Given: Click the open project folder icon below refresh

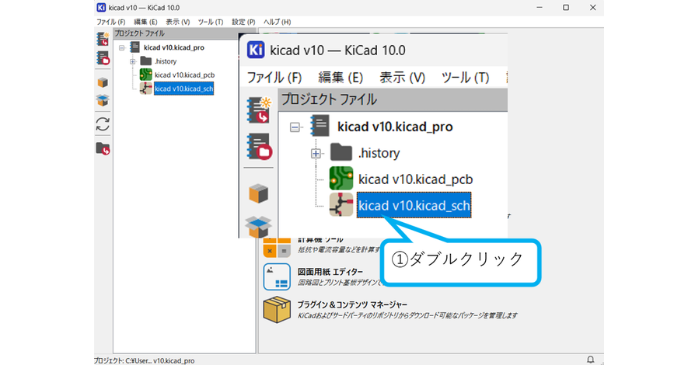Looking at the screenshot, I should point(103,148).
